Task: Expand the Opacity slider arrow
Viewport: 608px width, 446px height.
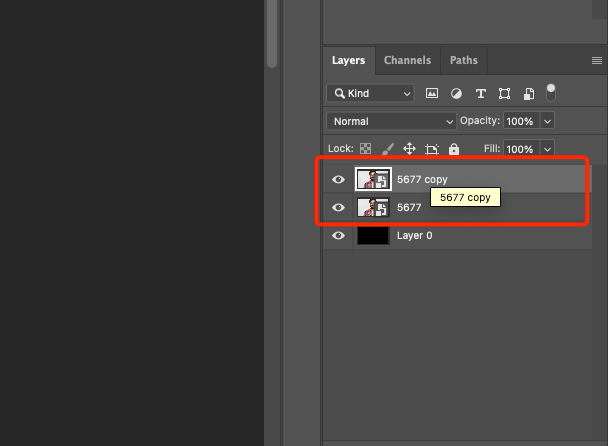Action: coord(547,121)
